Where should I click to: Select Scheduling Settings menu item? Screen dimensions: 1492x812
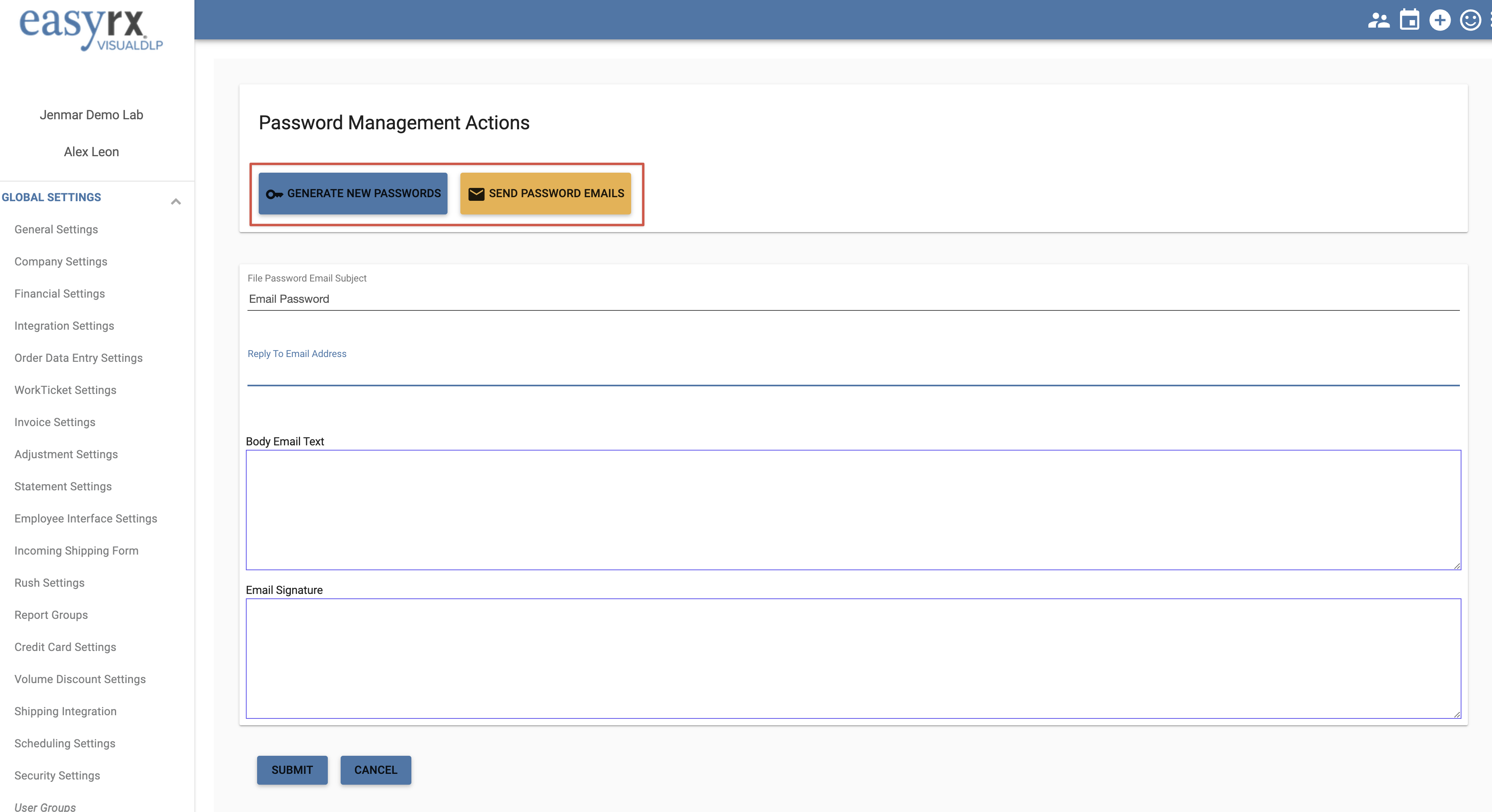coord(65,743)
